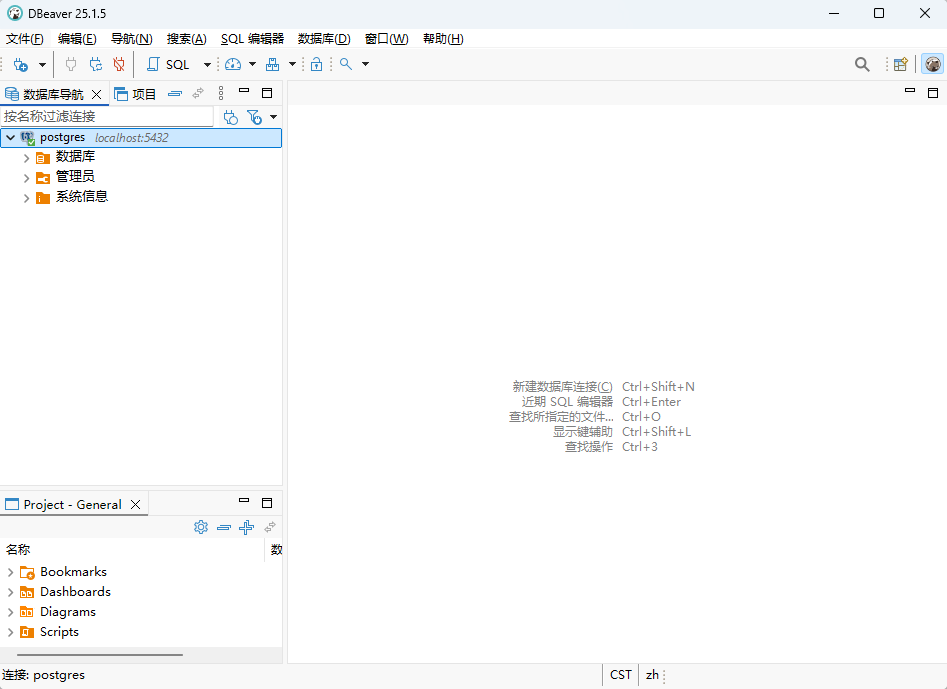The image size is (947, 689).
Task: Open the 编辑(E) menu
Action: pos(77,39)
